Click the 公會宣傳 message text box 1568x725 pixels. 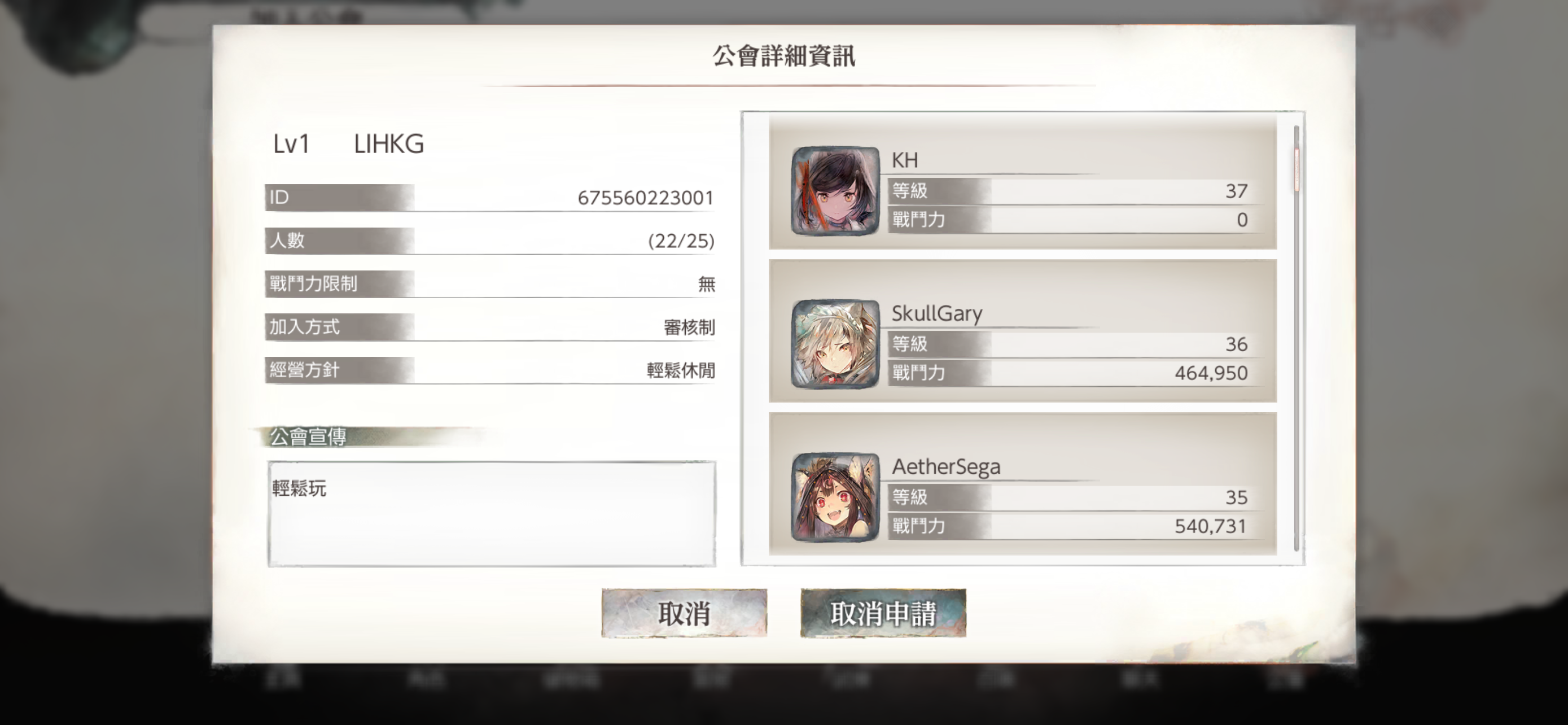click(492, 514)
